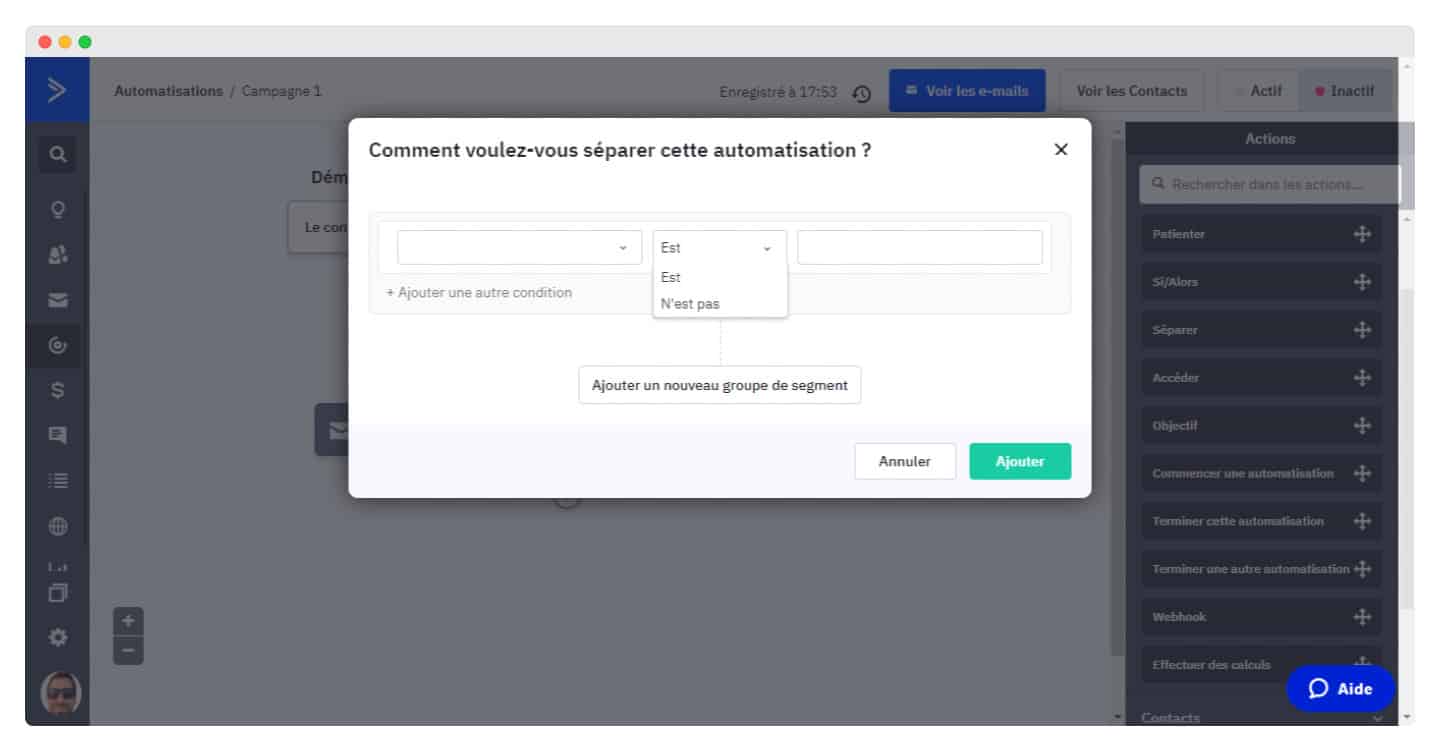Zoom in with the plus button
The width and height of the screenshot is (1440, 751).
click(128, 620)
